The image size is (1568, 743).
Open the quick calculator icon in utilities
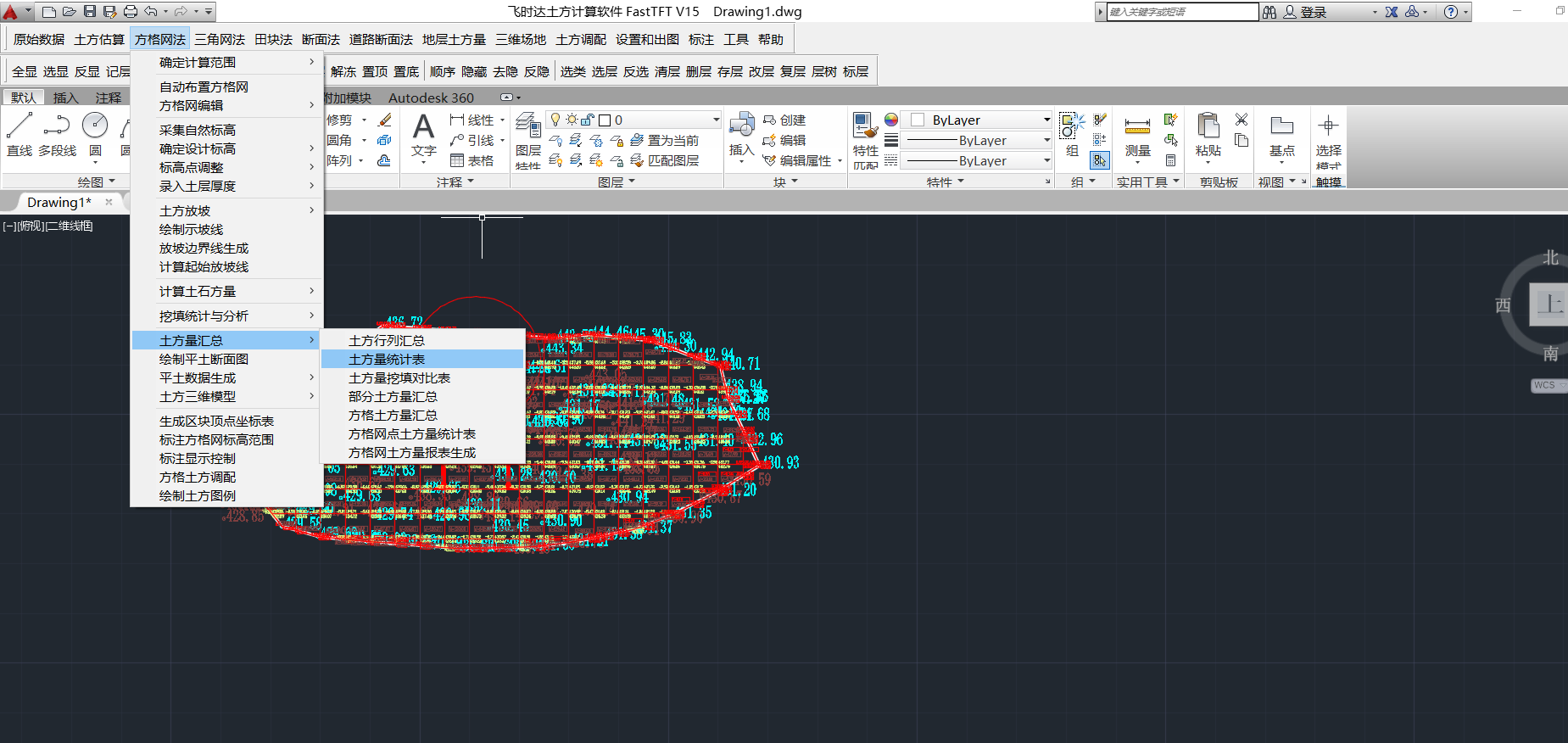pyautogui.click(x=1170, y=160)
